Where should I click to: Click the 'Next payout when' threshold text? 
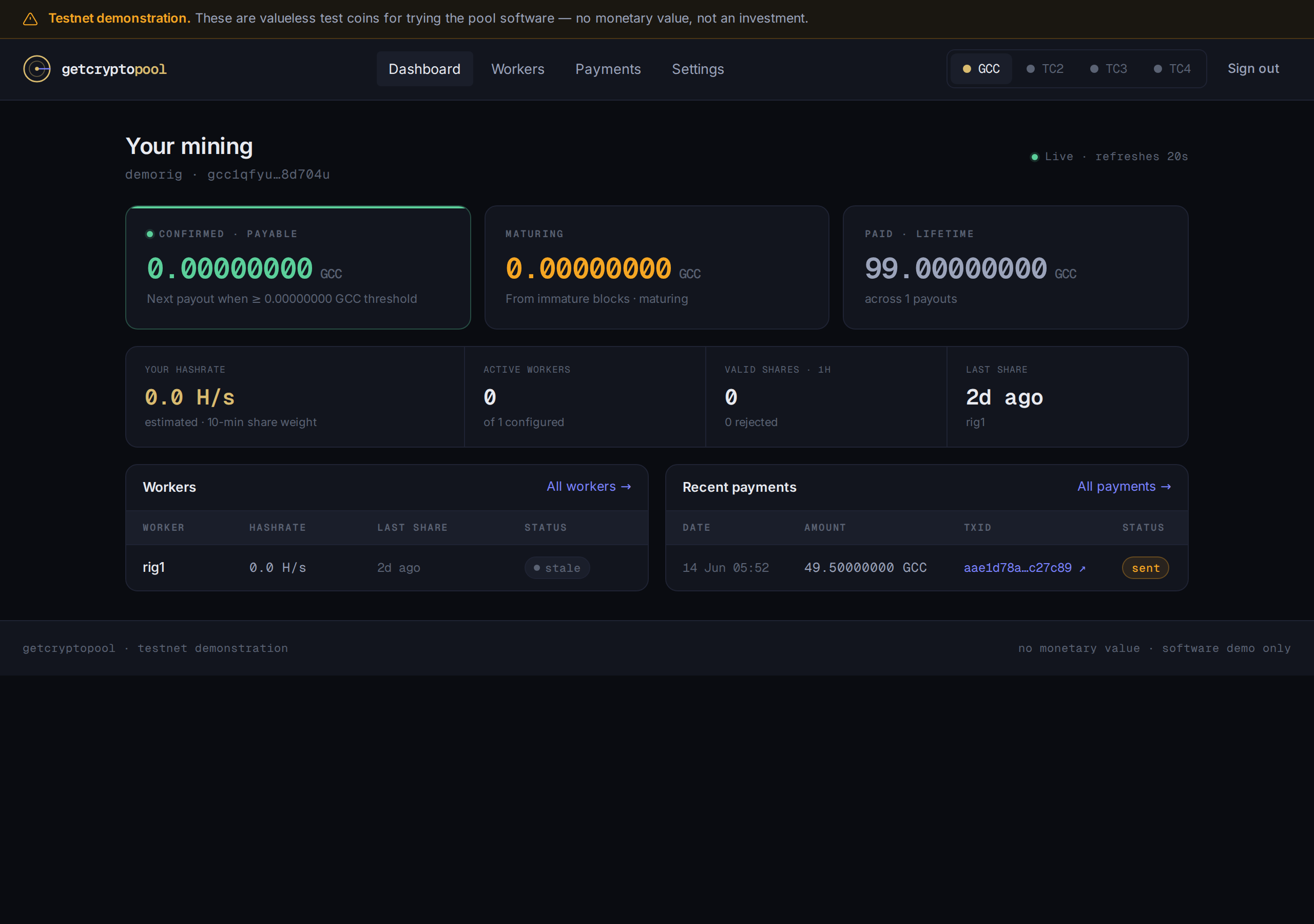(282, 299)
